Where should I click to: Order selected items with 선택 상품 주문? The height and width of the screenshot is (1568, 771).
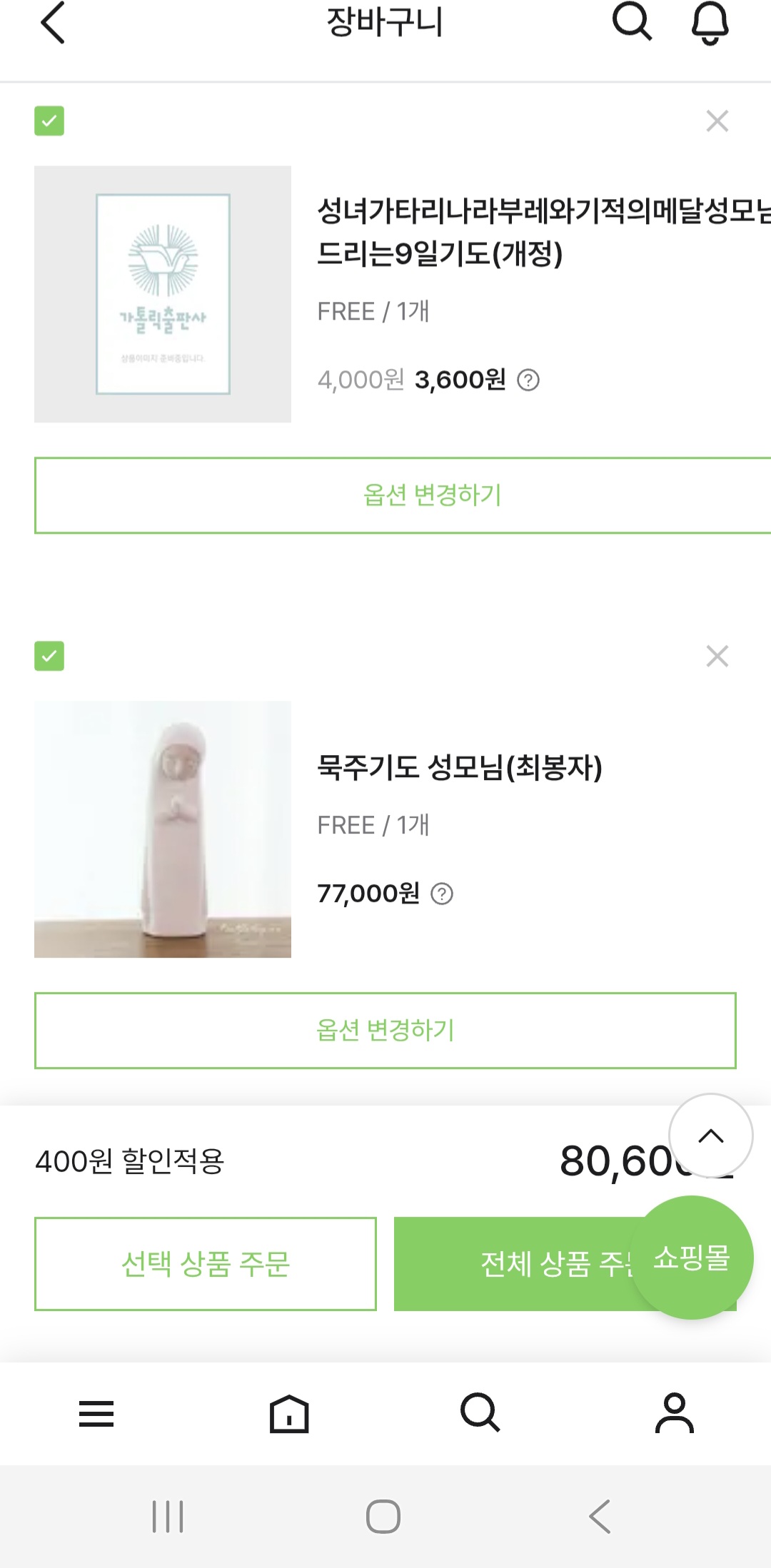[206, 1264]
